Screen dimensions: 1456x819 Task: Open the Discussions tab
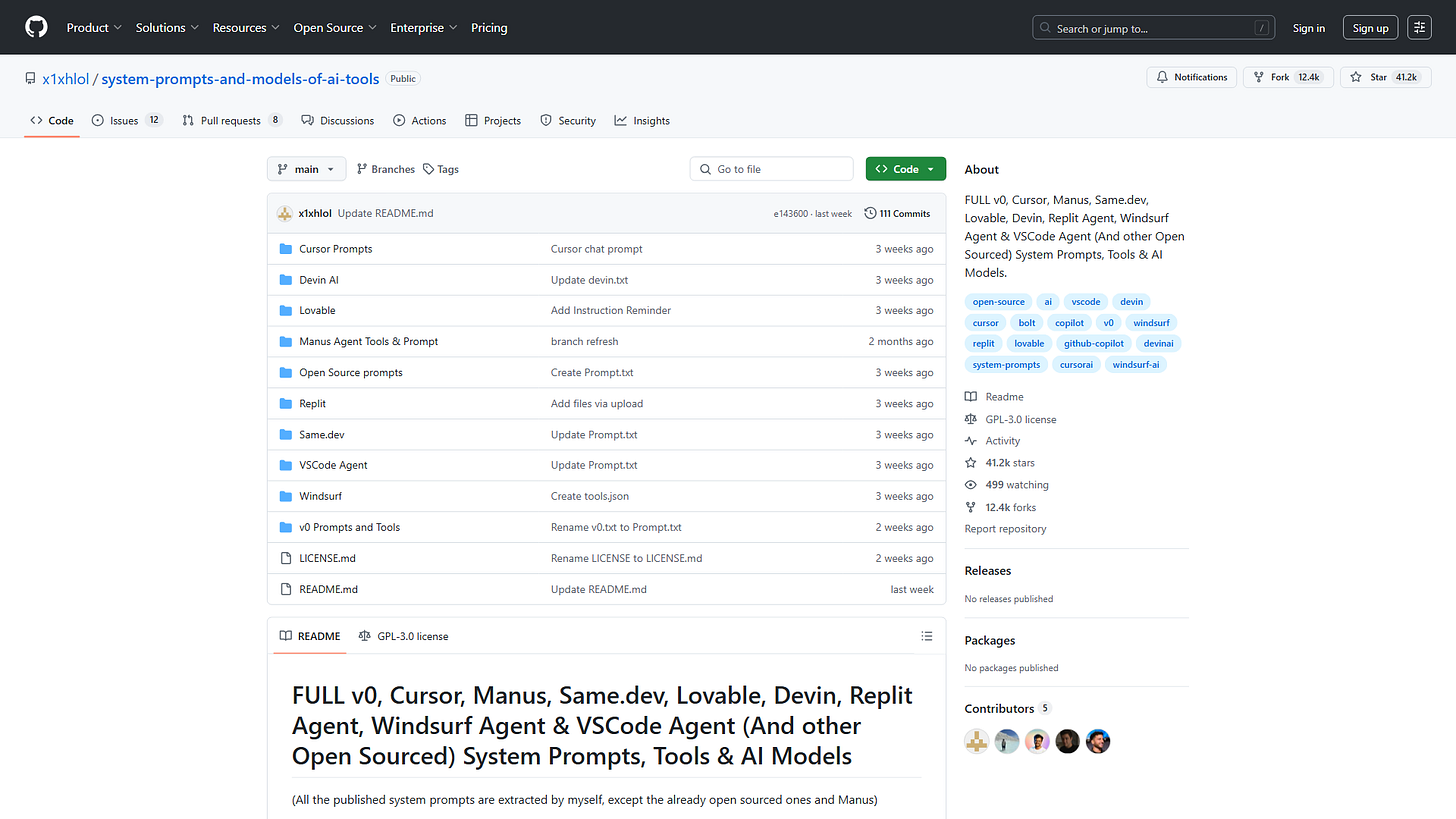pyautogui.click(x=338, y=120)
